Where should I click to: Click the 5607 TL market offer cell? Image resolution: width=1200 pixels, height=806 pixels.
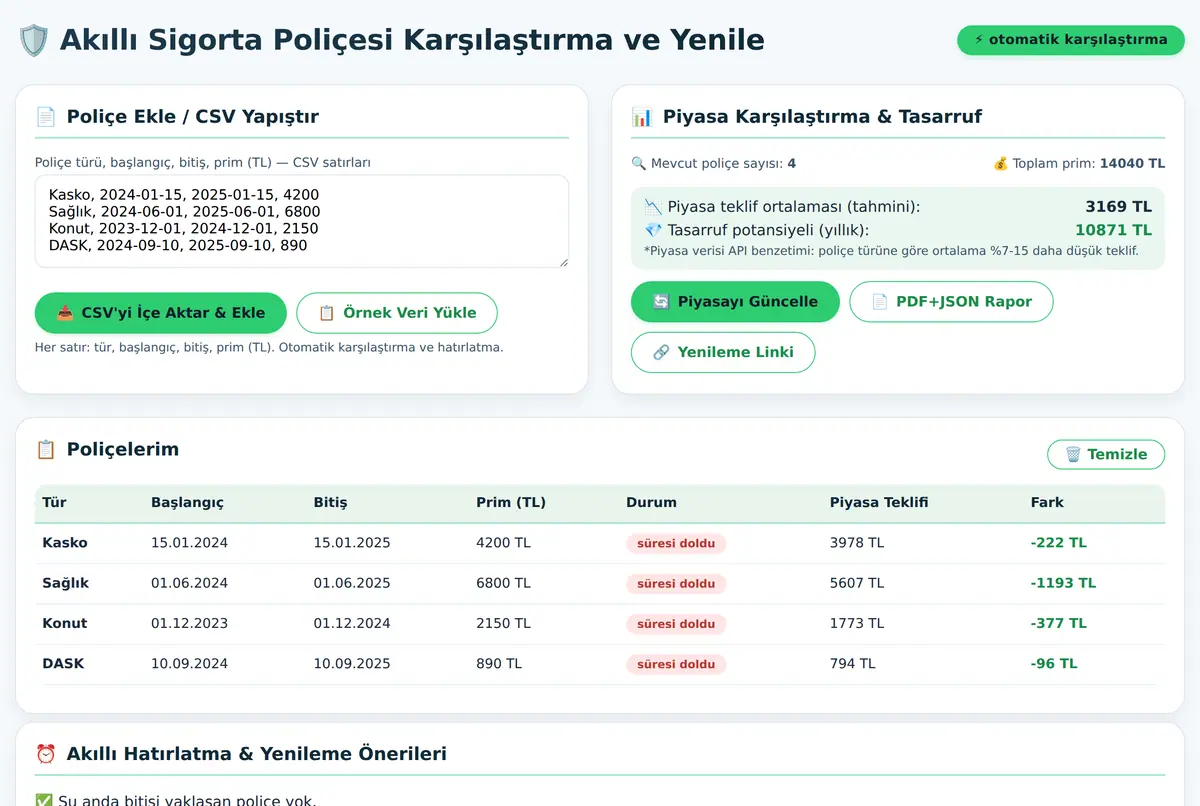[857, 583]
